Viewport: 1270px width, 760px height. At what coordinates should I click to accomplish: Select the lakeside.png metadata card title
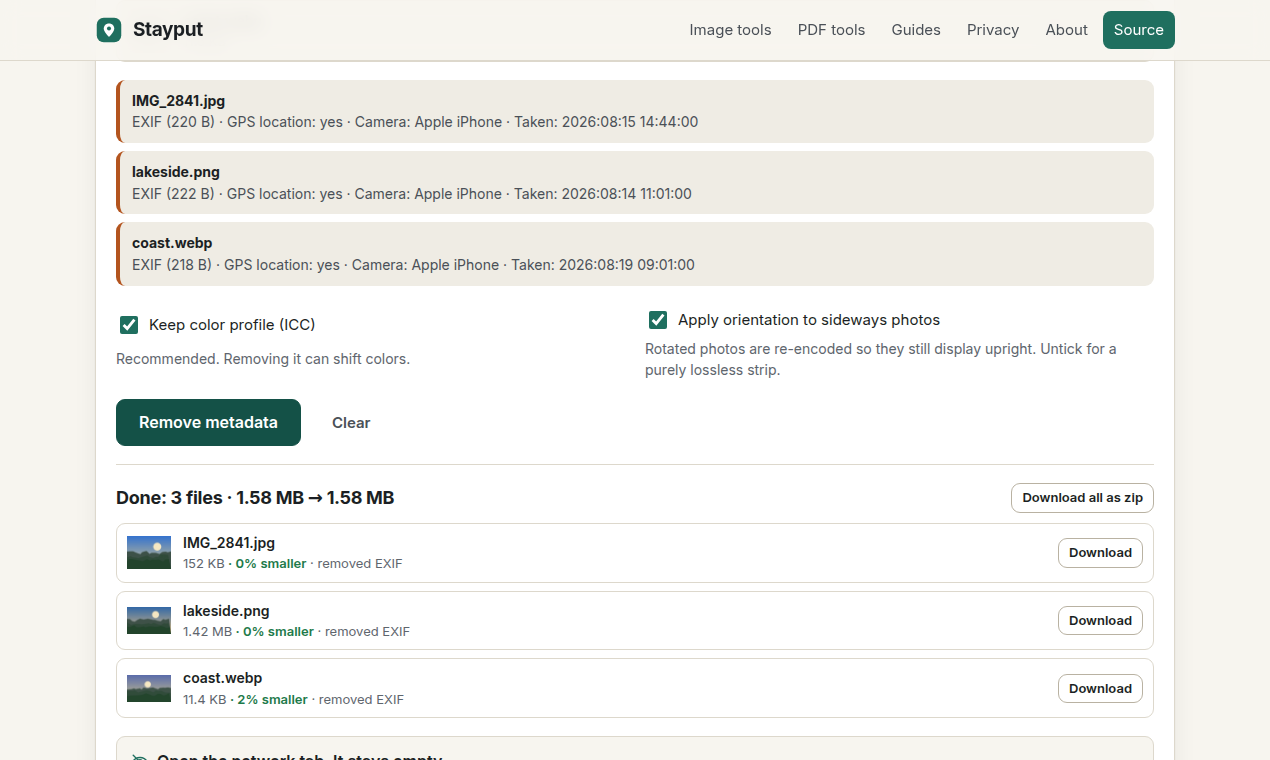(176, 172)
